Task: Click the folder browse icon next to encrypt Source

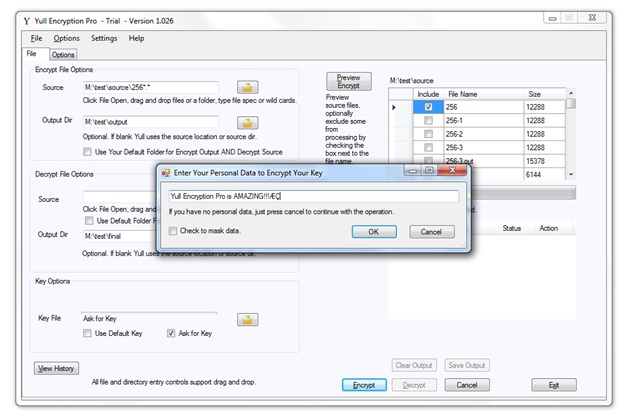Action: pos(247,88)
